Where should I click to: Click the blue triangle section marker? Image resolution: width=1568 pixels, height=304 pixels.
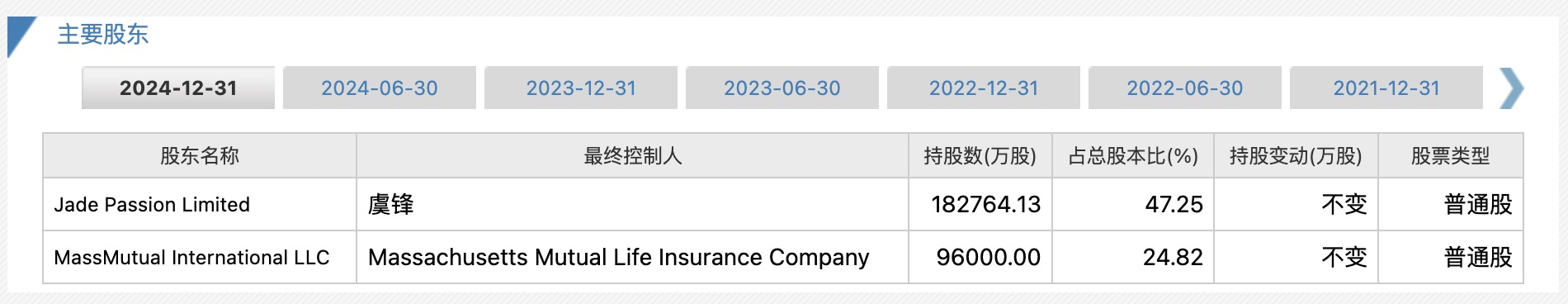click(20, 36)
